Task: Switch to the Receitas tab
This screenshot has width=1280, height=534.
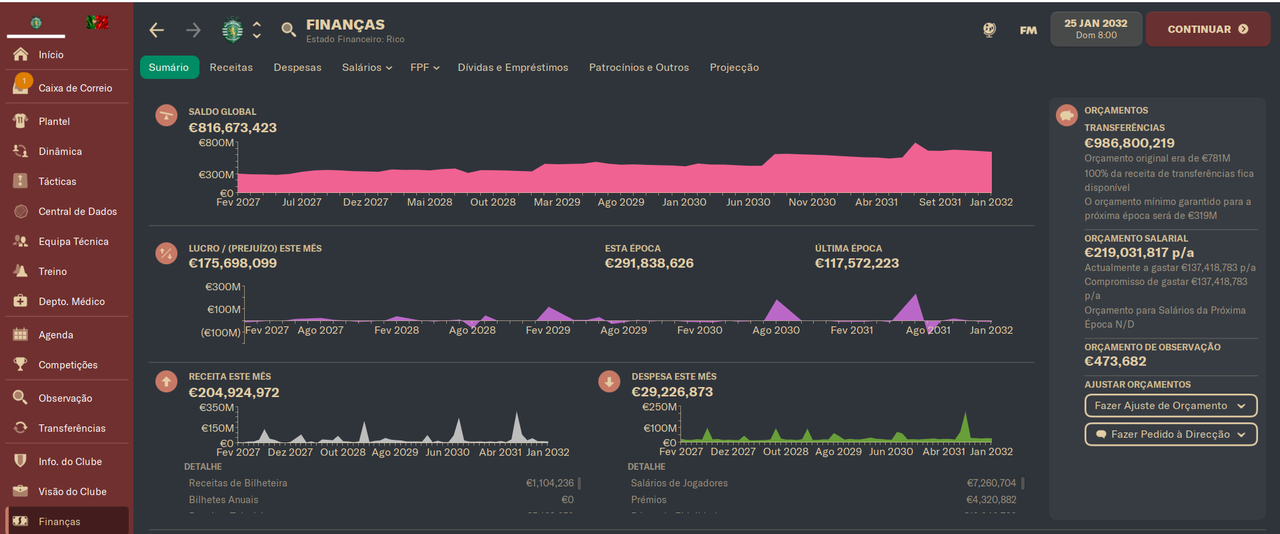Action: [x=231, y=67]
